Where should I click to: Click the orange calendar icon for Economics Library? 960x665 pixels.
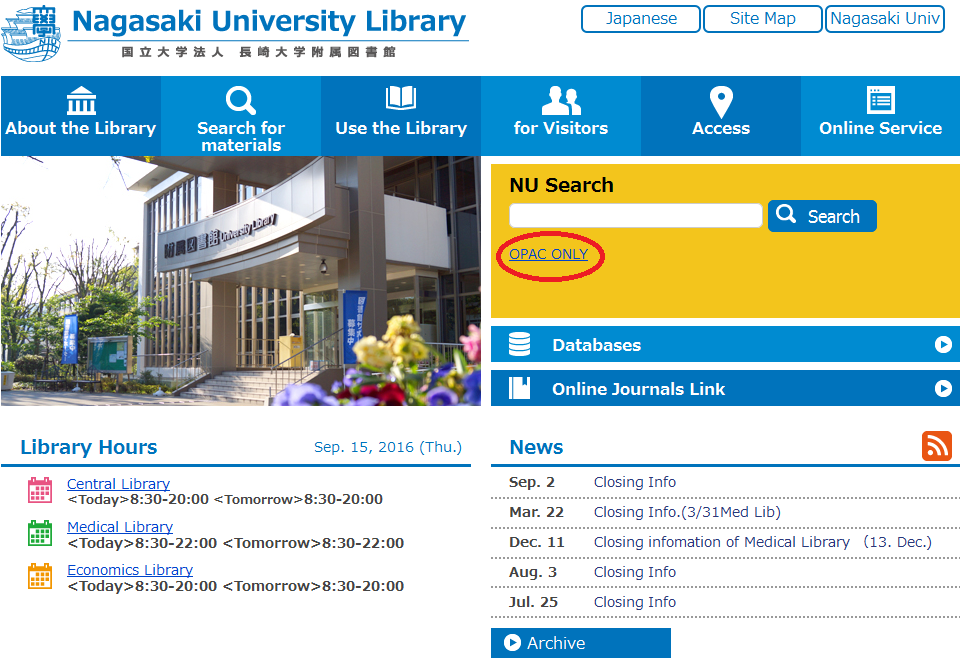tap(40, 576)
